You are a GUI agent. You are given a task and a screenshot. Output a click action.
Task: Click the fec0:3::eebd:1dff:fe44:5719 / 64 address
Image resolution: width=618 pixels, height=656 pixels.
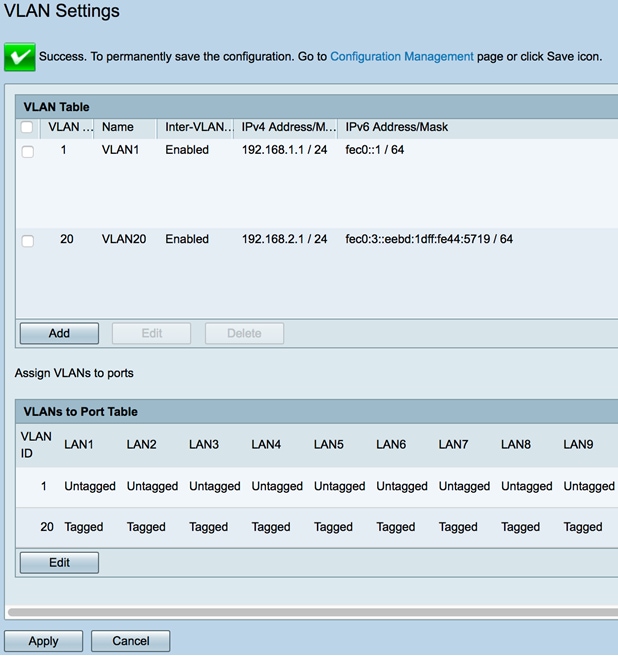[429, 239]
